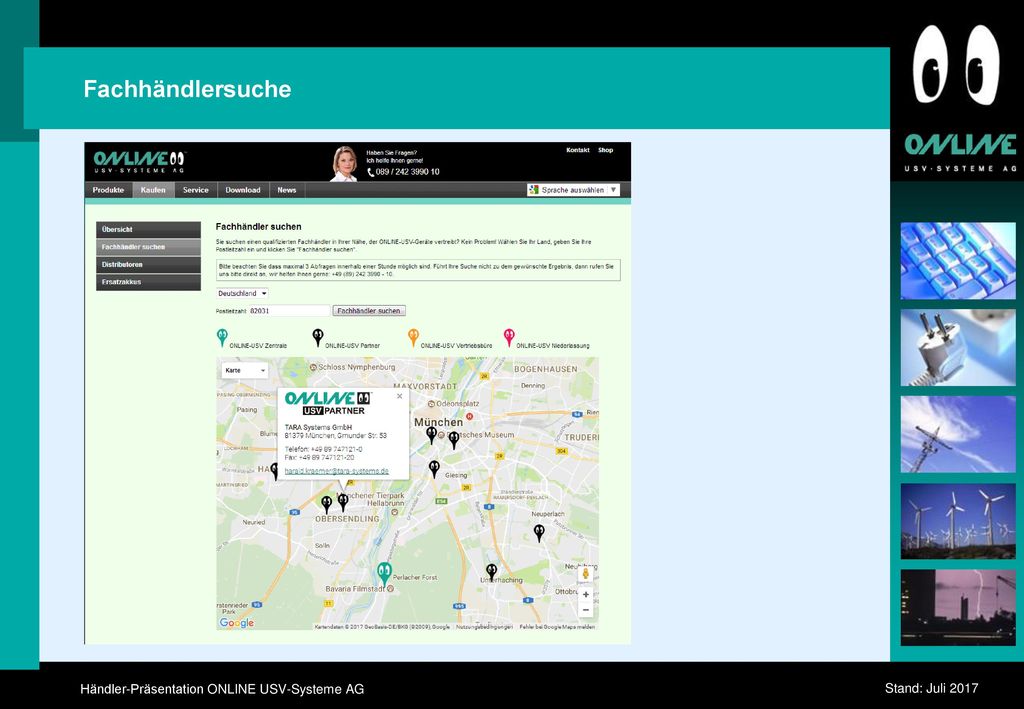1024x709 pixels.
Task: Click the lightning storm thumbnail image
Action: point(958,607)
